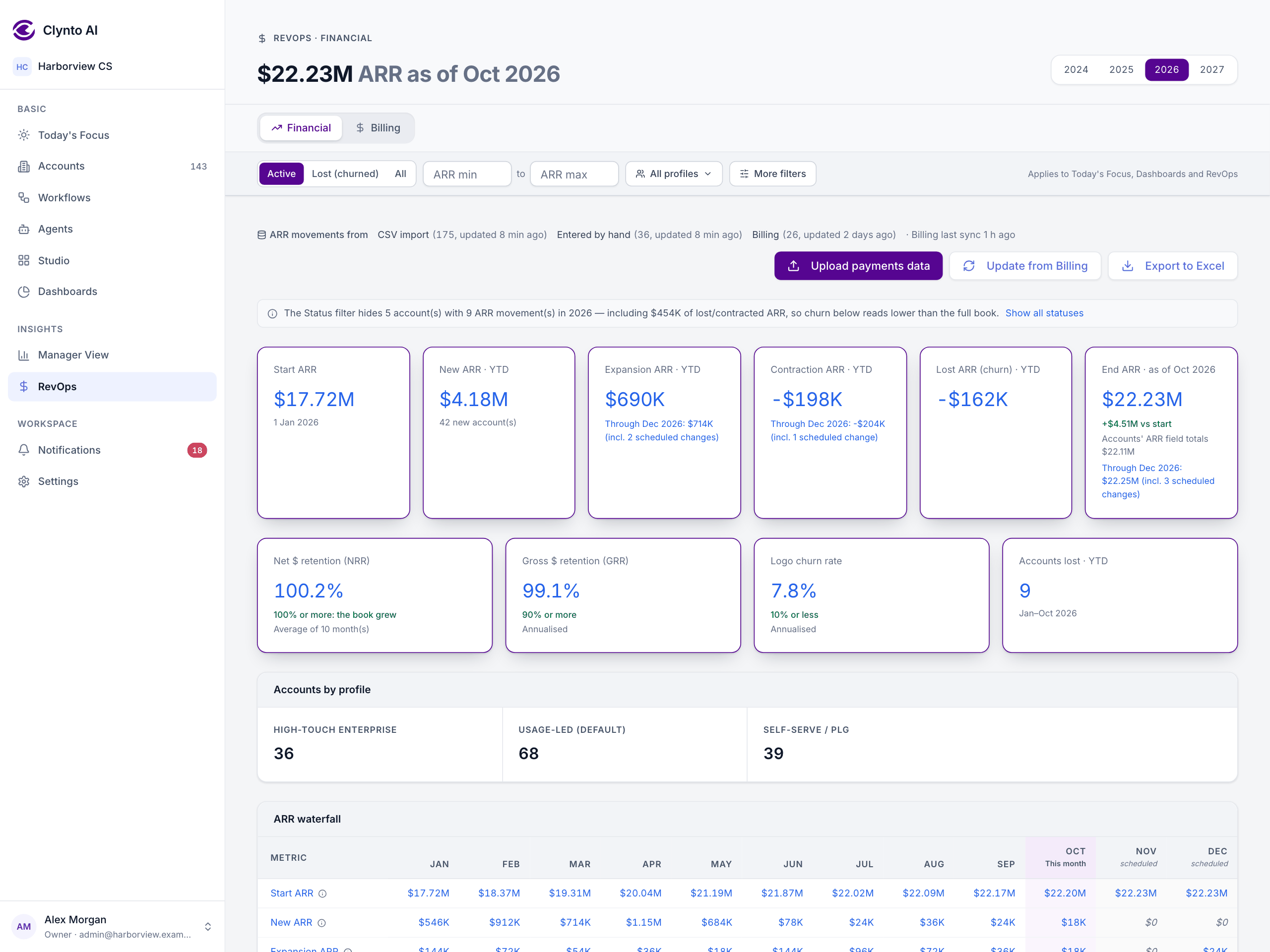
Task: Select the Lost (churned) status filter
Action: [345, 174]
